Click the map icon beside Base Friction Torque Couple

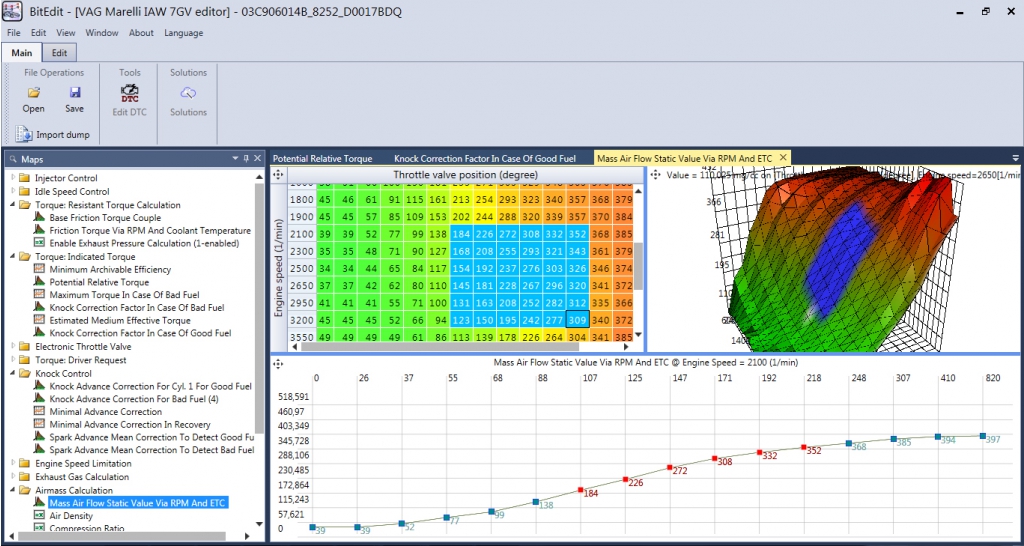(x=39, y=217)
